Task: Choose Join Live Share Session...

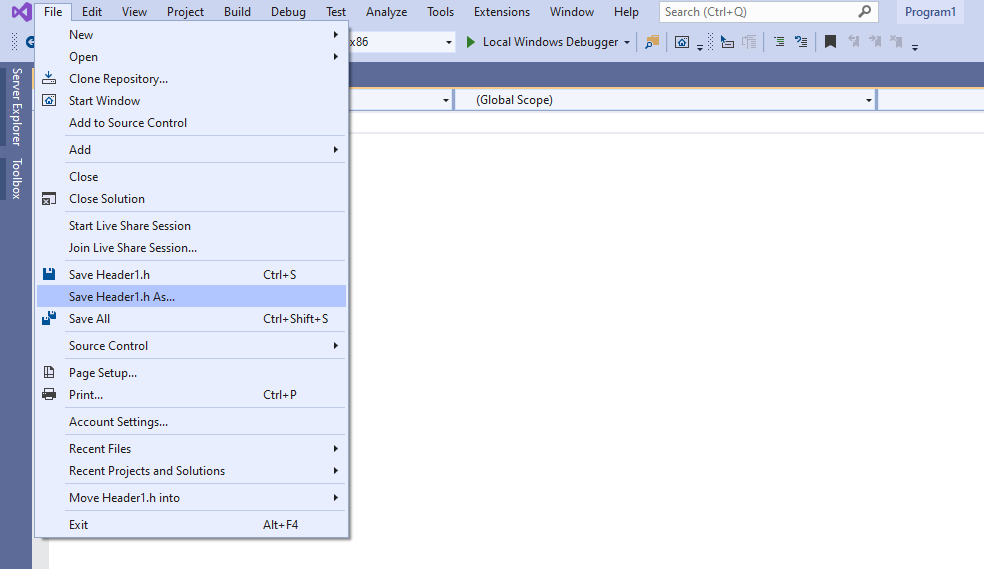Action: coord(191,247)
